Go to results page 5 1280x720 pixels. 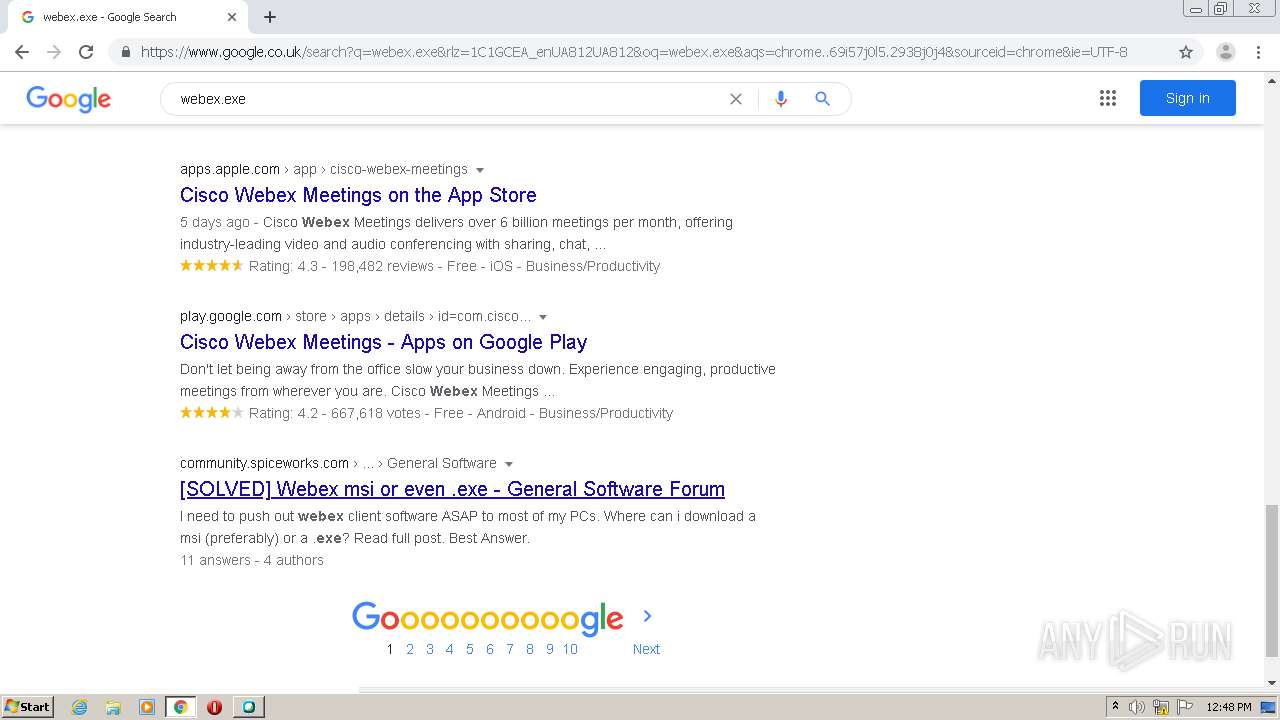pyautogui.click(x=470, y=649)
